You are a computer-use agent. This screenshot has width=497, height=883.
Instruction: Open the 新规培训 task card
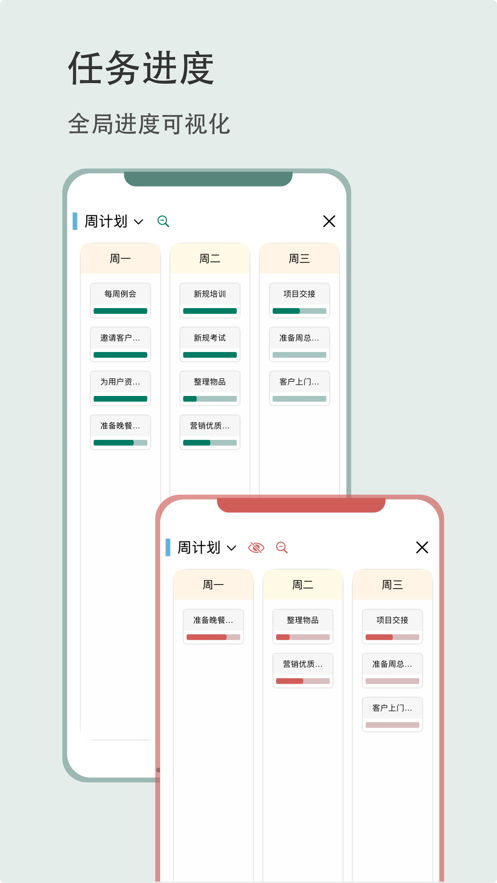click(x=210, y=300)
